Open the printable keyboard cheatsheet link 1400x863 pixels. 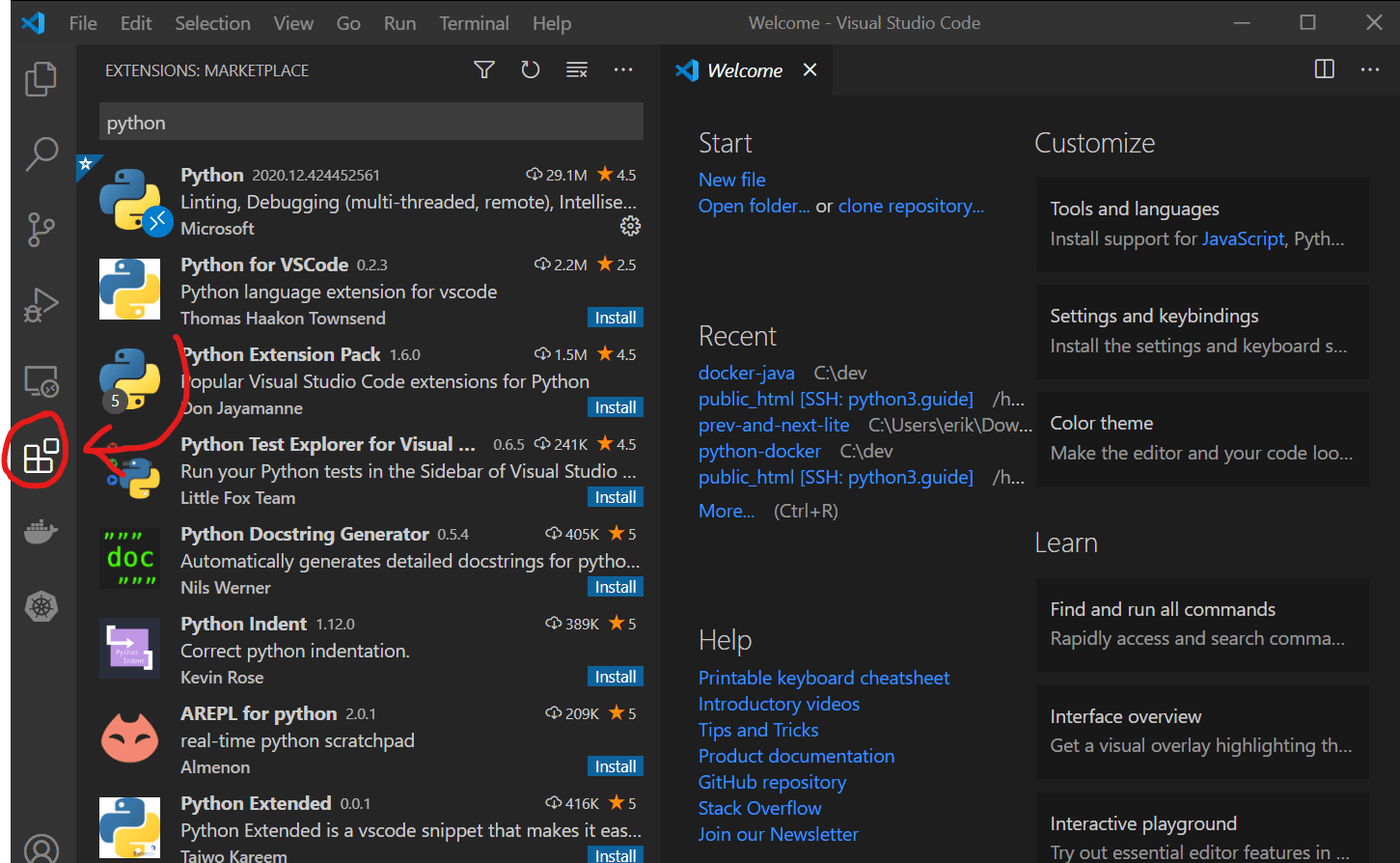pos(823,678)
